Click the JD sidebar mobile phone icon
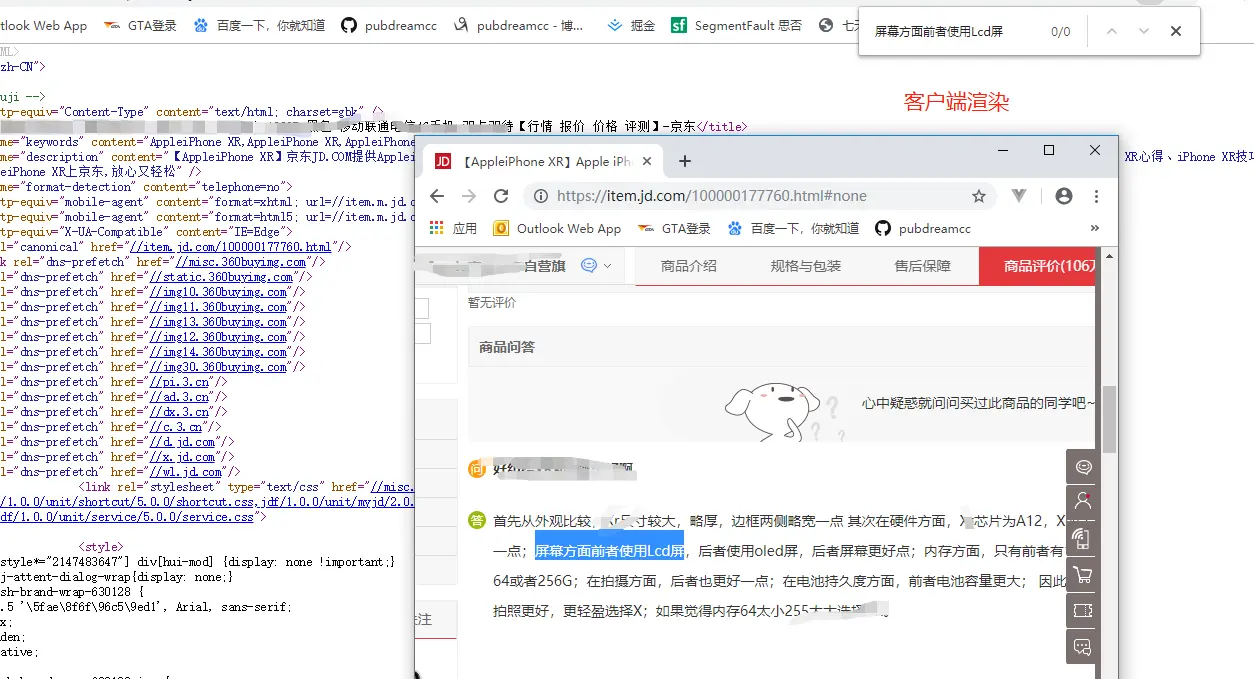Screen dimensions: 1254x679 [x=1082, y=538]
